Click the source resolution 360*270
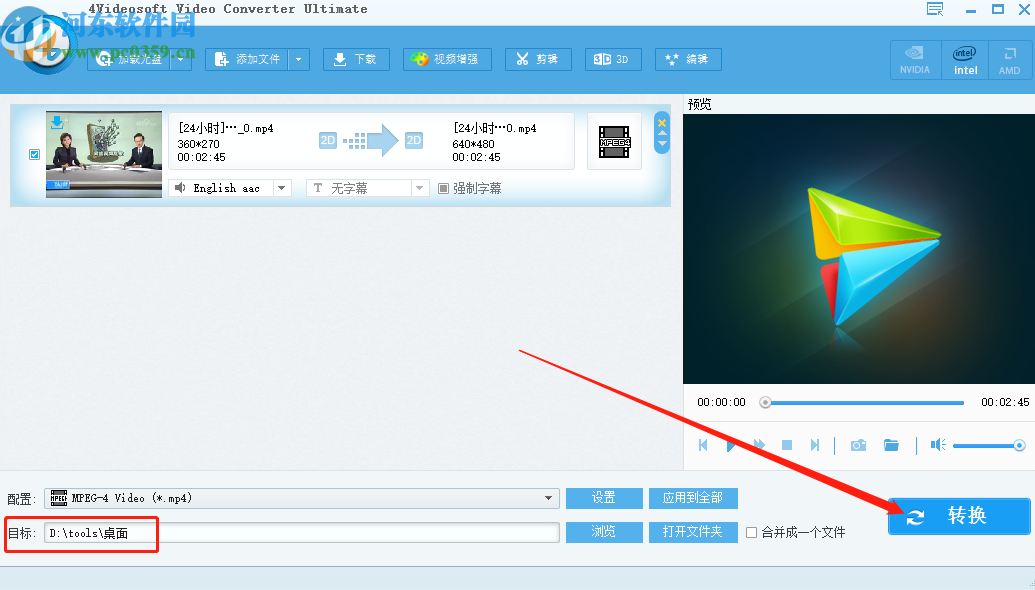 pos(199,144)
